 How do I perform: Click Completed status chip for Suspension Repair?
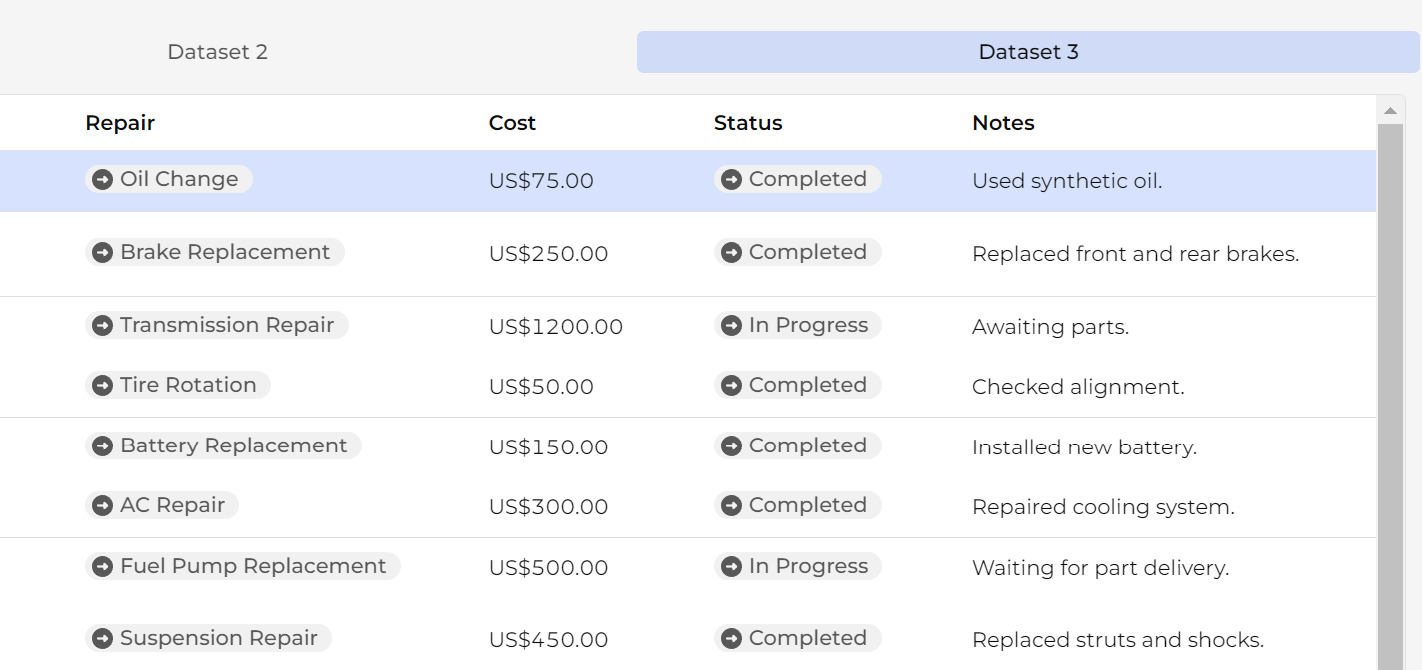(x=798, y=638)
